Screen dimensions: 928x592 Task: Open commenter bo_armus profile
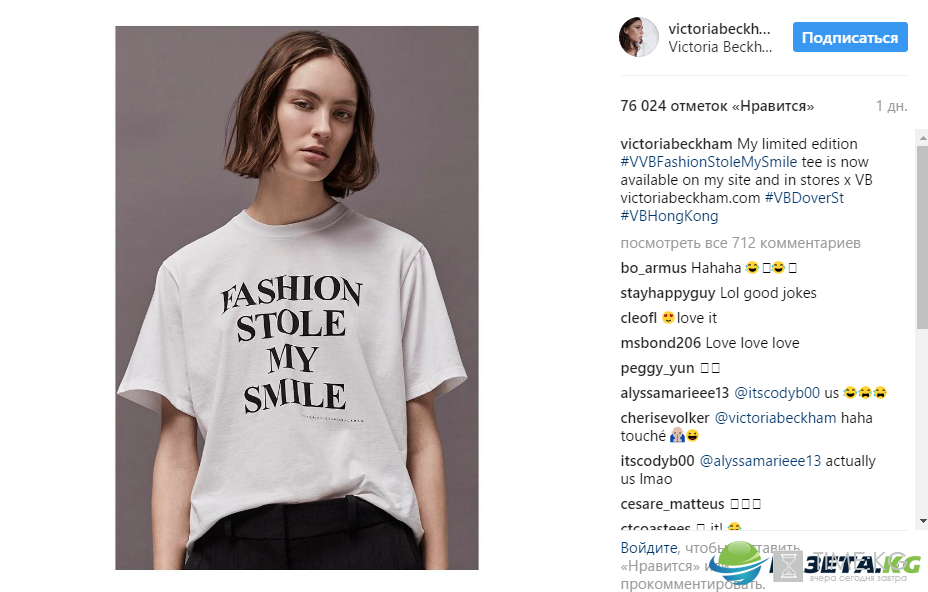tap(653, 268)
